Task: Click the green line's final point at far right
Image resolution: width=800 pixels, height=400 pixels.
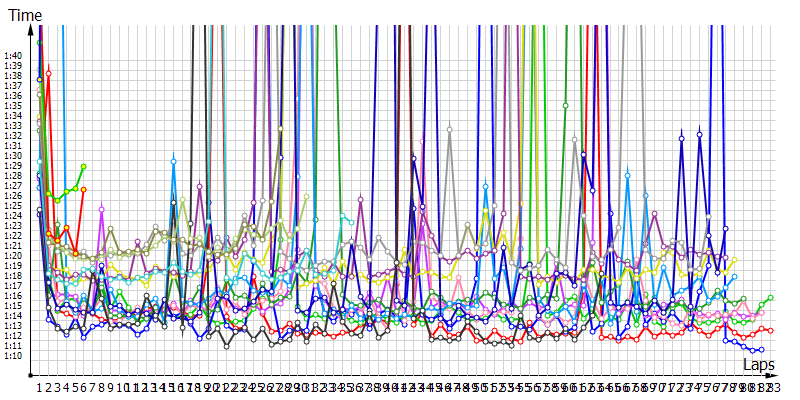Action: [771, 298]
